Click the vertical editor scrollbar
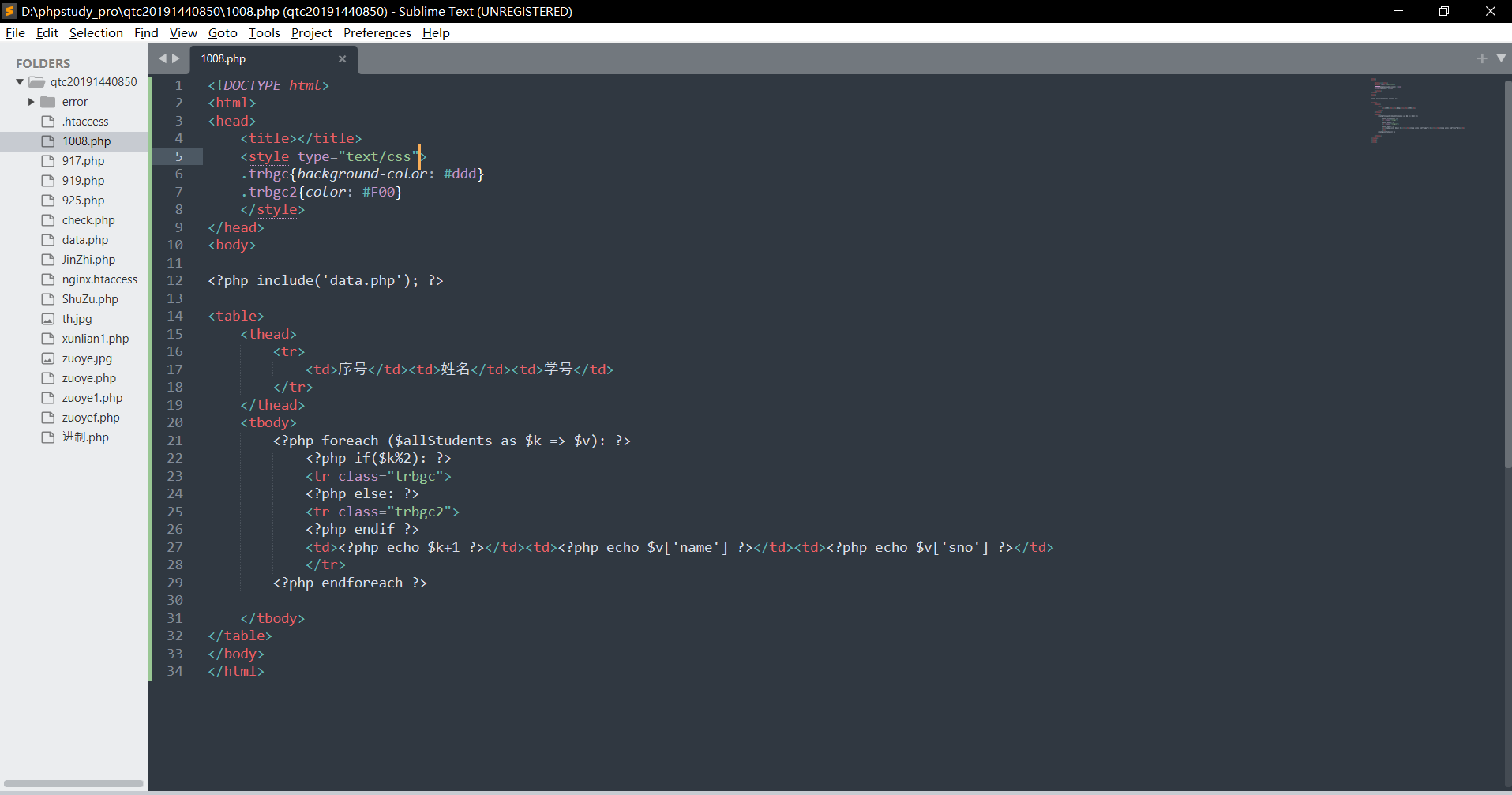The image size is (1512, 795). point(1507,272)
